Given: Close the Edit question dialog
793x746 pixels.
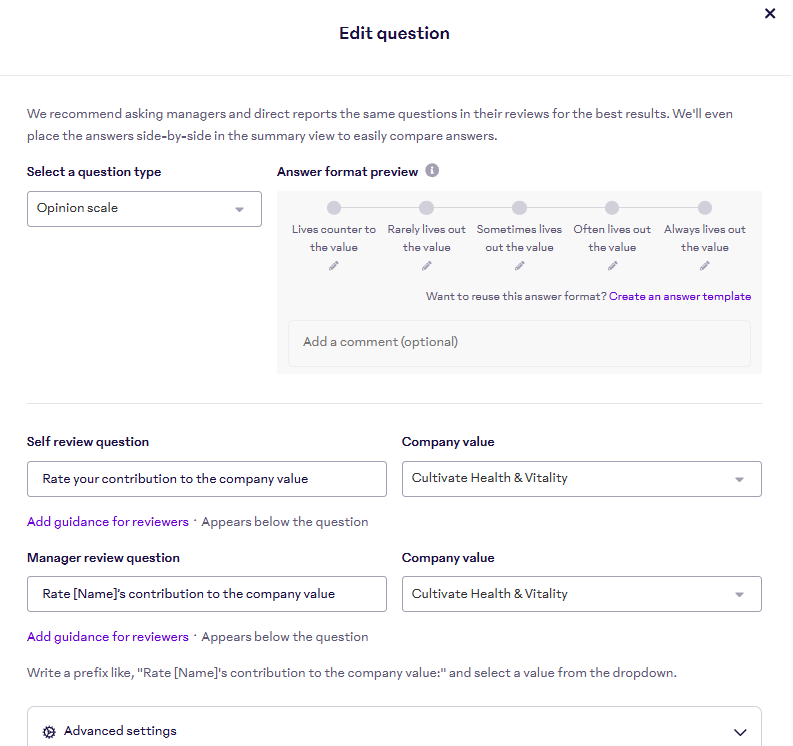Looking at the screenshot, I should tap(770, 14).
